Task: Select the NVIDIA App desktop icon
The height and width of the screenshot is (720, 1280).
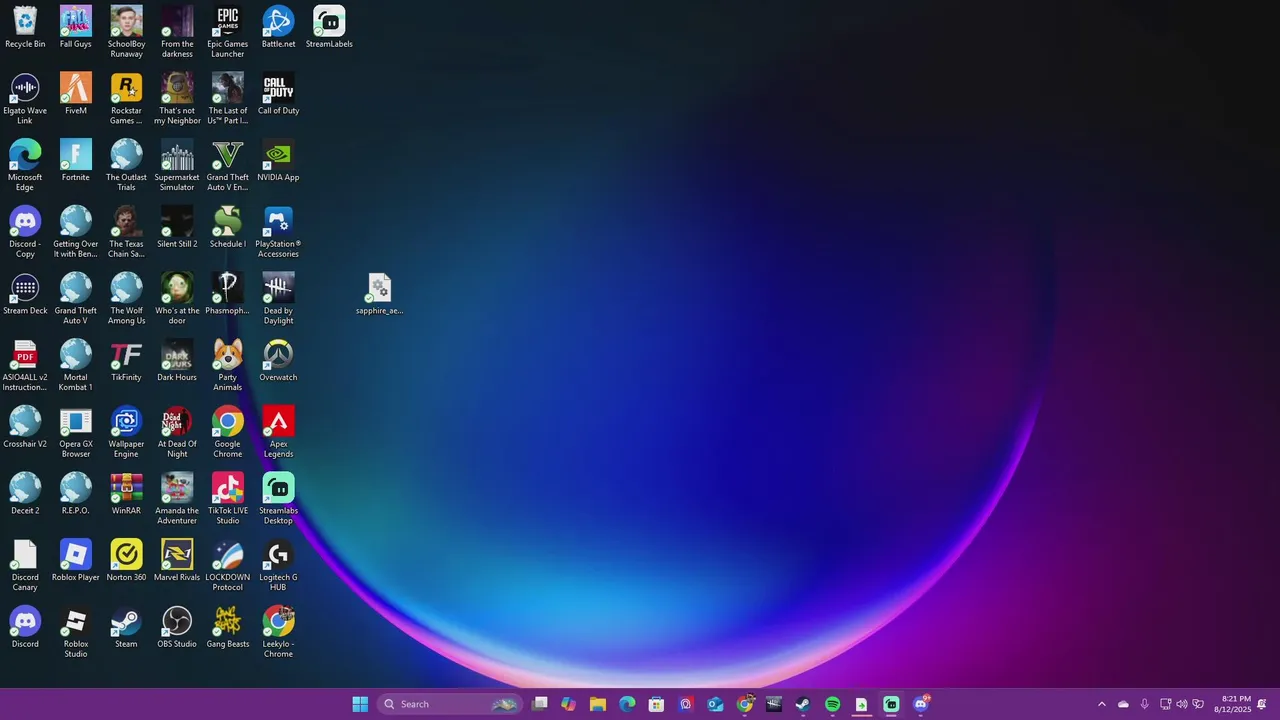Action: [278, 161]
